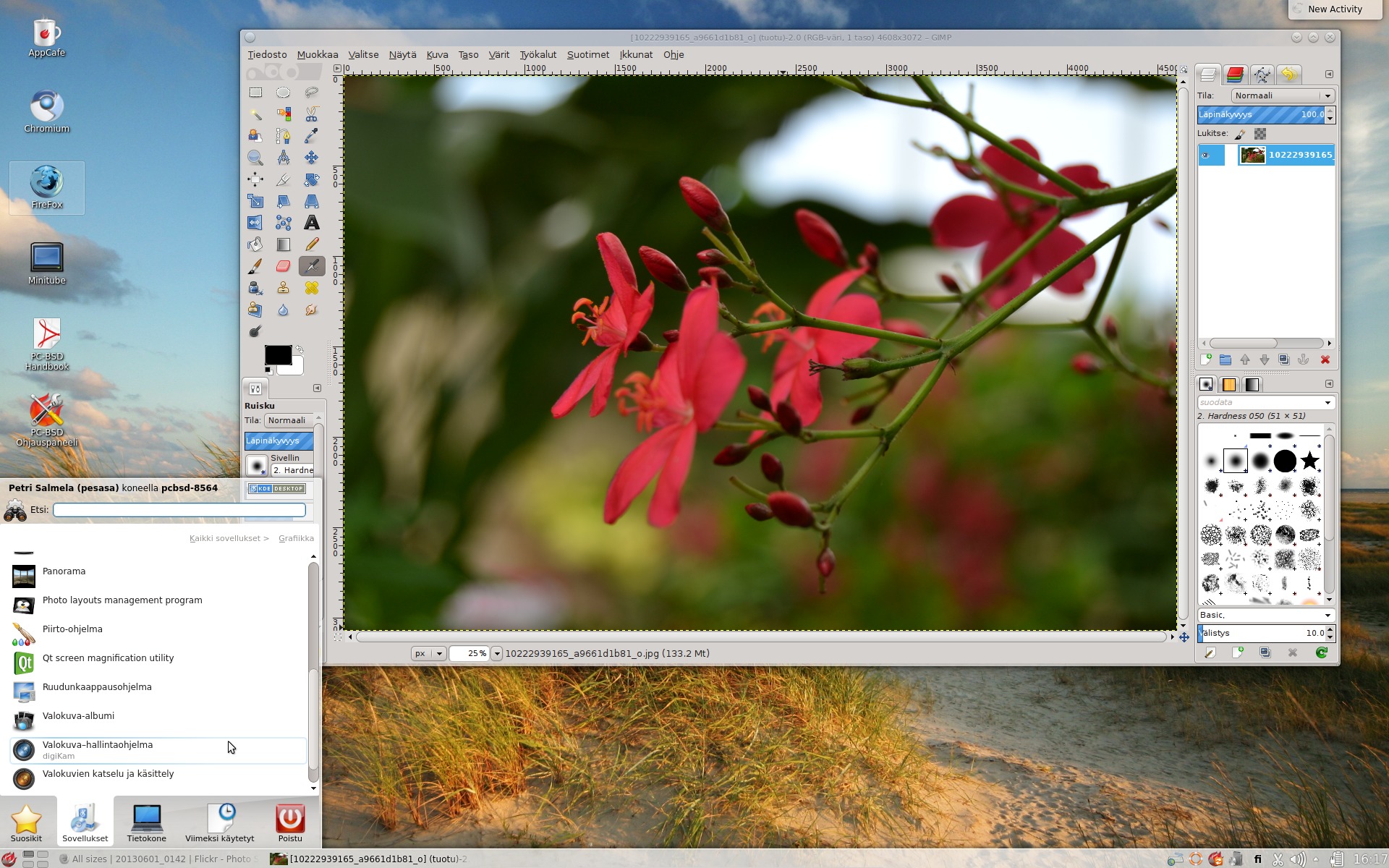This screenshot has width=1389, height=868.
Task: Toggle Quick Mask at canvas bottom-left corner
Action: point(337,637)
